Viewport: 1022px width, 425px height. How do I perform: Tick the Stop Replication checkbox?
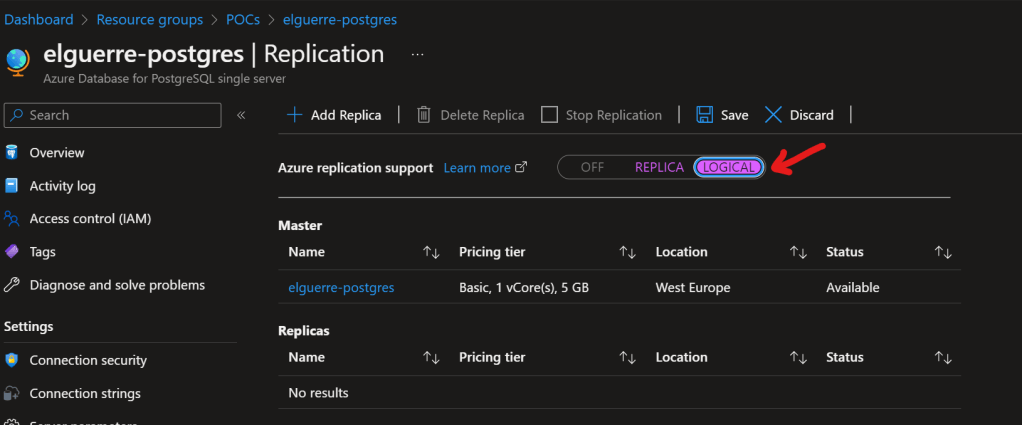coord(549,115)
